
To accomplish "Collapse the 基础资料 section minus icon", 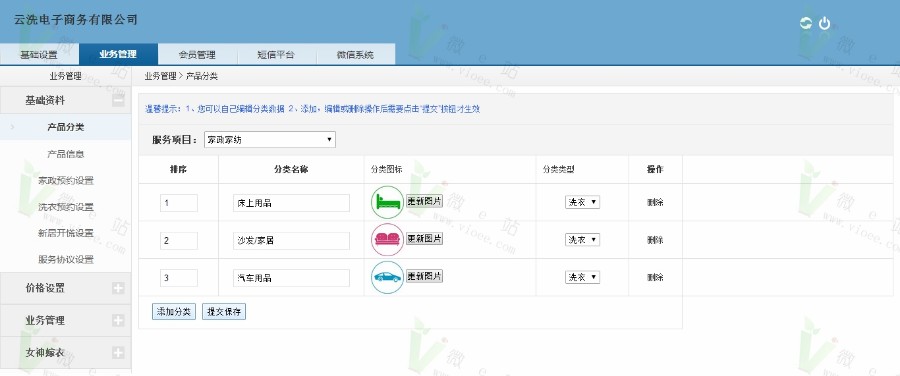I will [118, 100].
